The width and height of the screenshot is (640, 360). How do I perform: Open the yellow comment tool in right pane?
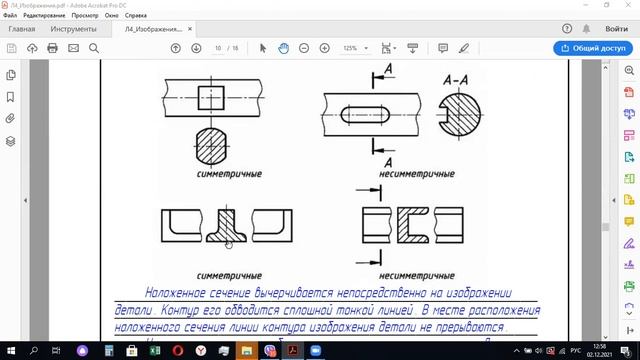[629, 222]
